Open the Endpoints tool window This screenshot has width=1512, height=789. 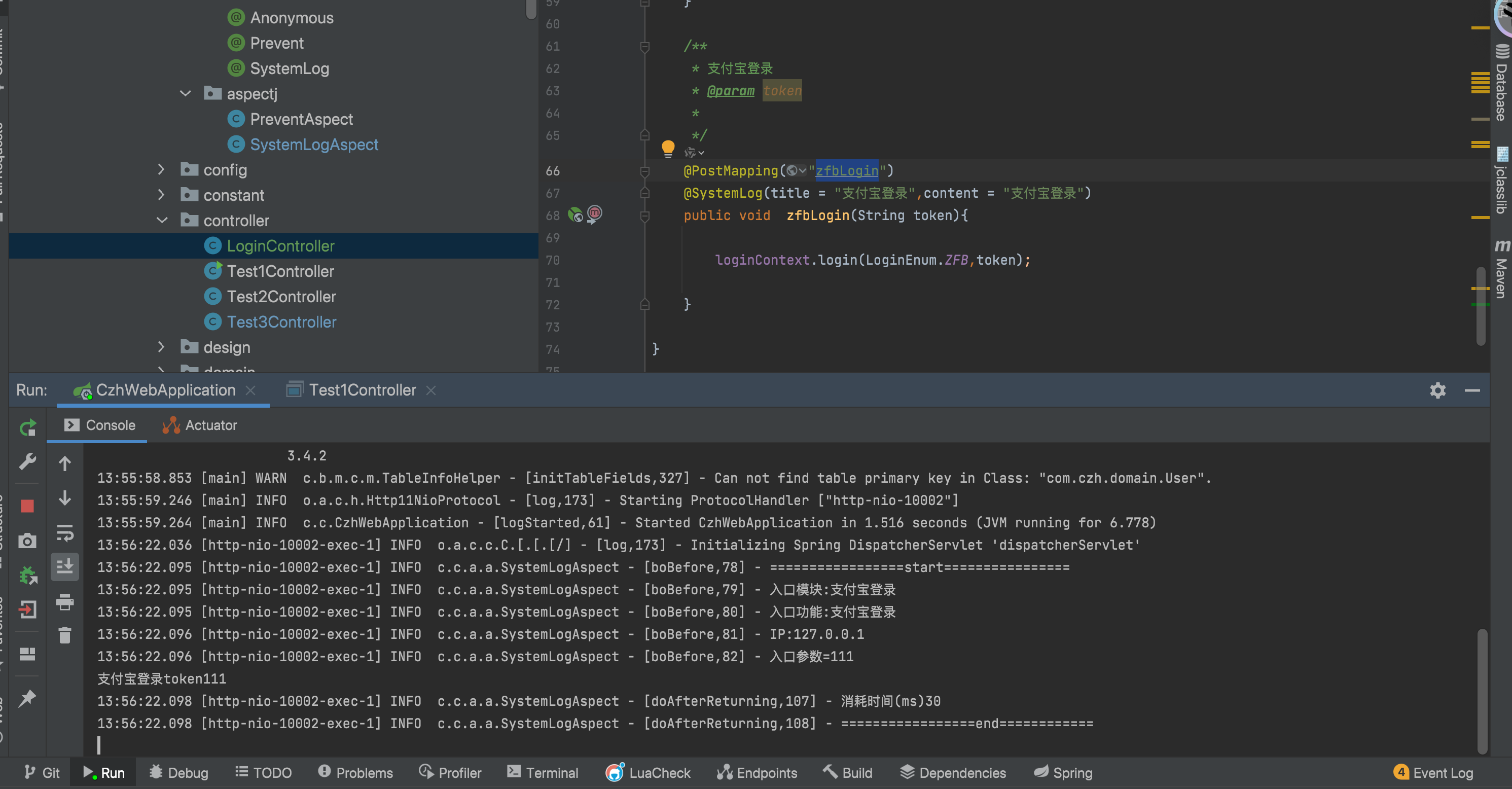tap(757, 773)
